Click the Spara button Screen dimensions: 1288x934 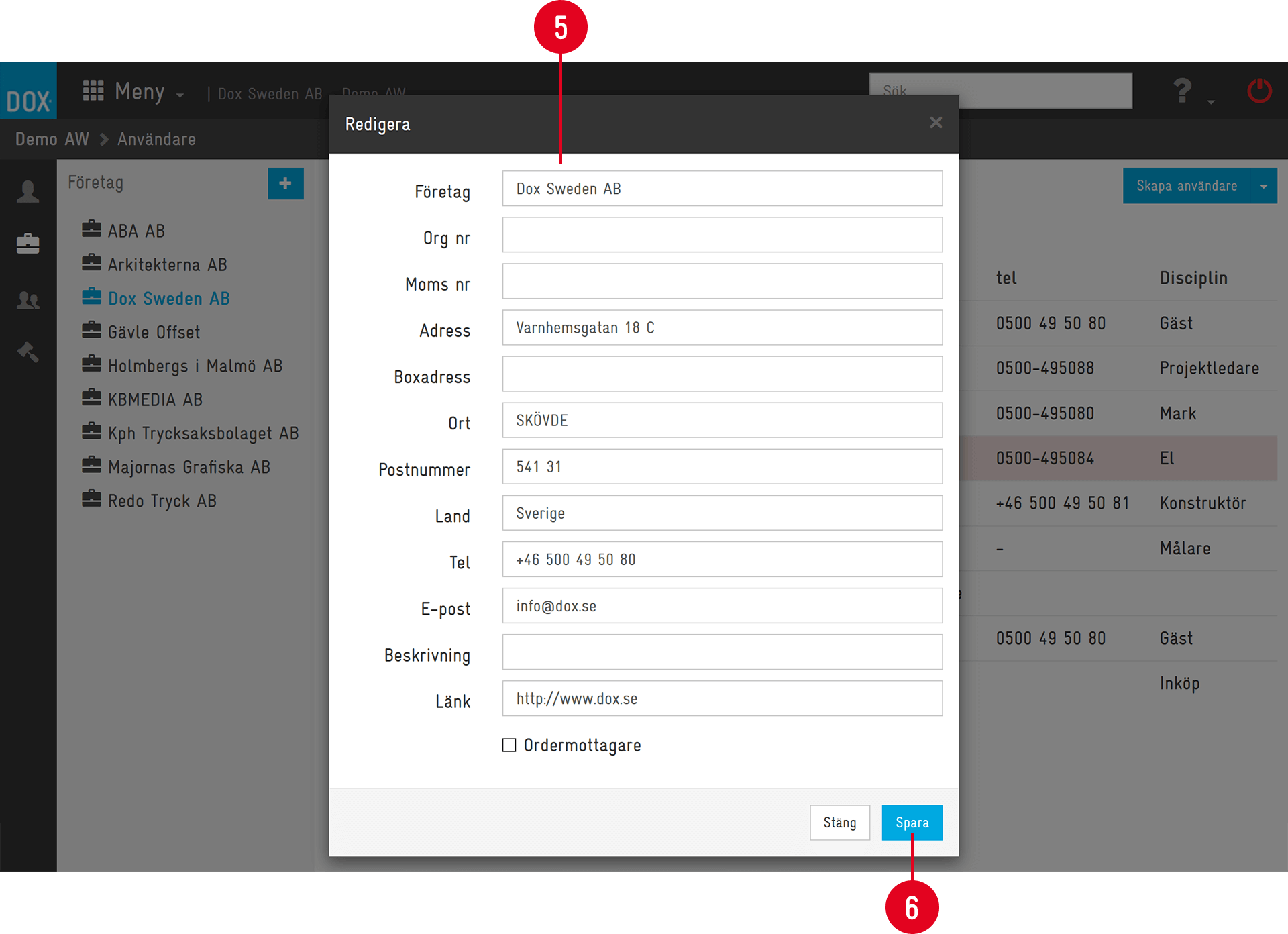click(912, 823)
